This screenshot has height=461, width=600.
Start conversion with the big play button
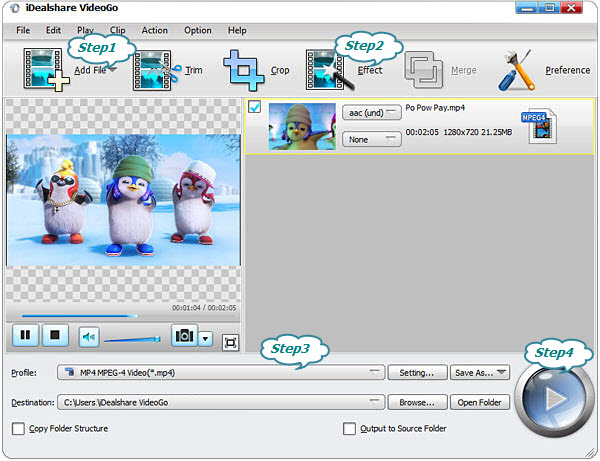553,399
